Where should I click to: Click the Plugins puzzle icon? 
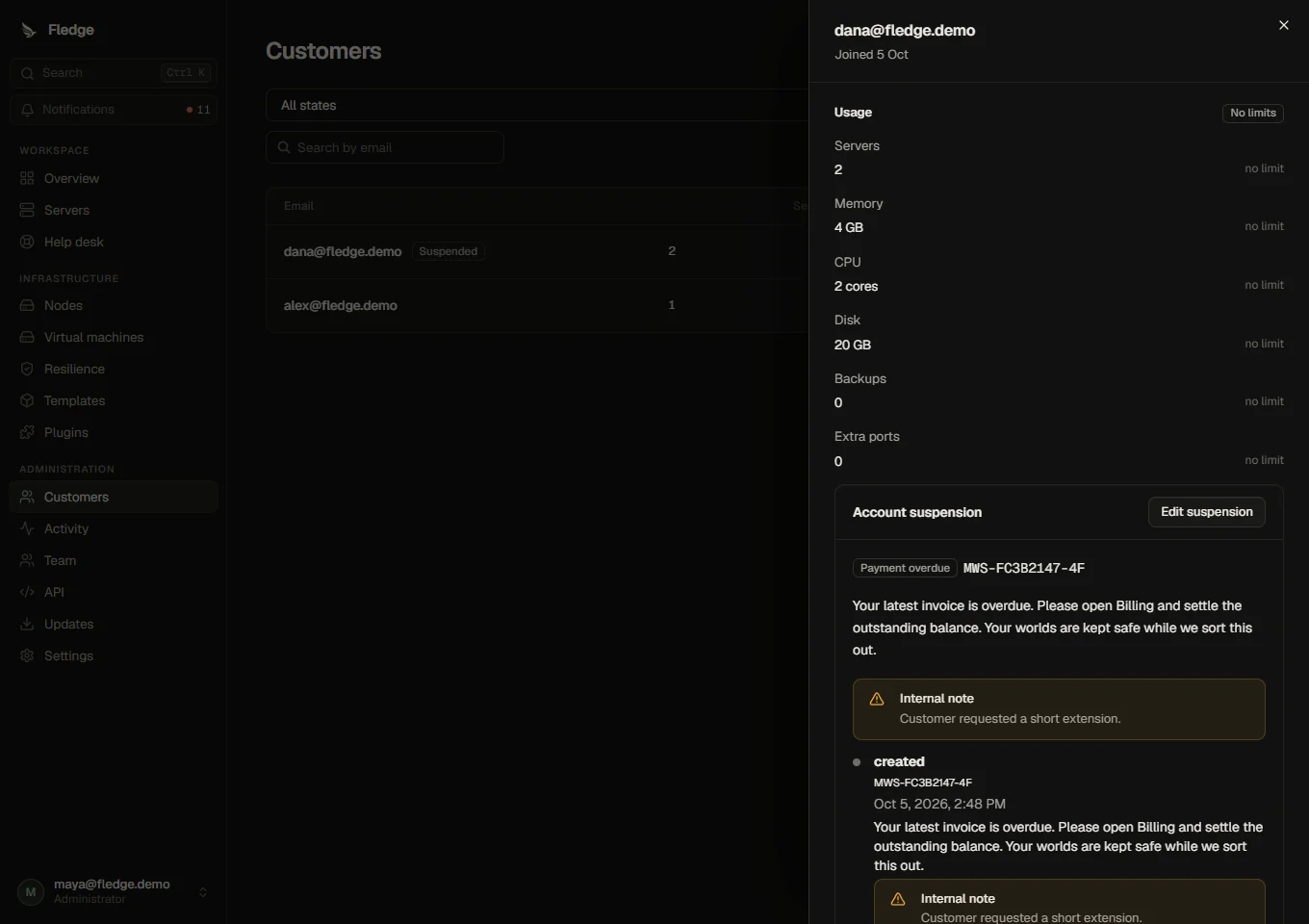(x=27, y=432)
